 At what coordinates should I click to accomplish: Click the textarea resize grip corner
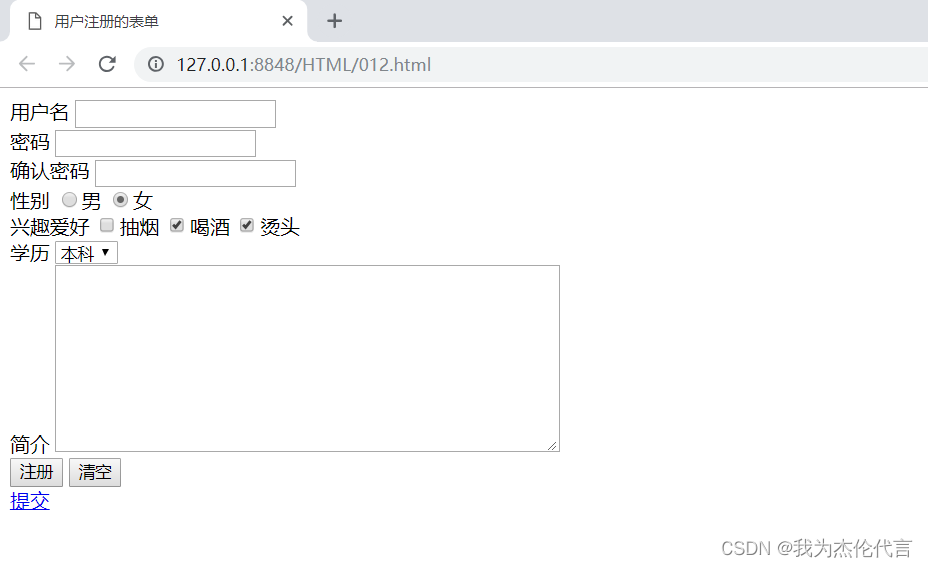click(x=552, y=445)
